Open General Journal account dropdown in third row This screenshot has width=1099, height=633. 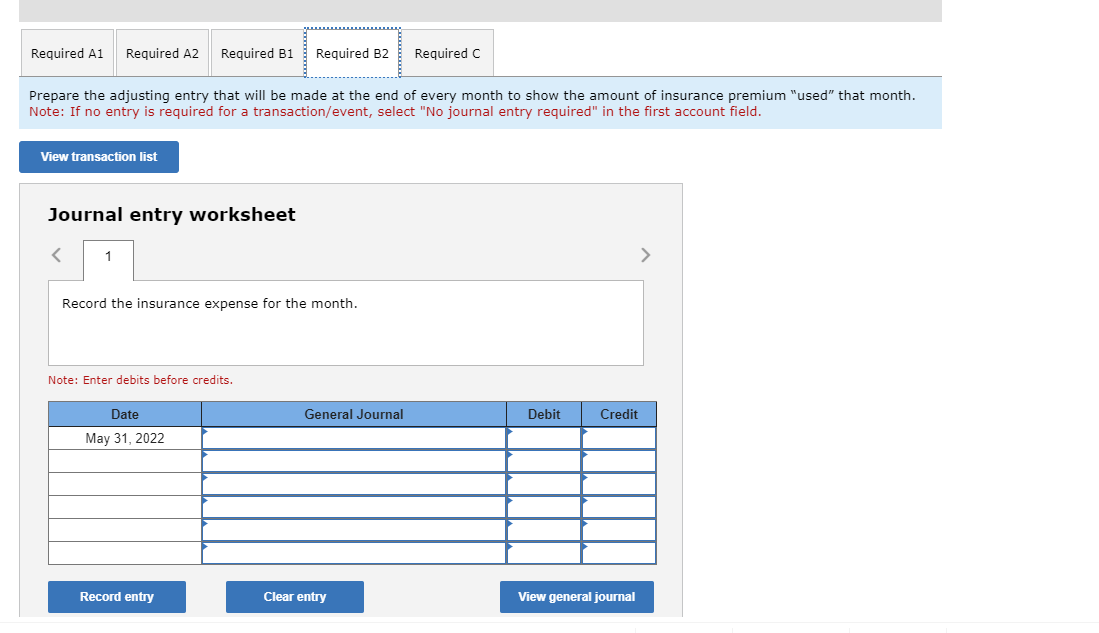[x=354, y=484]
